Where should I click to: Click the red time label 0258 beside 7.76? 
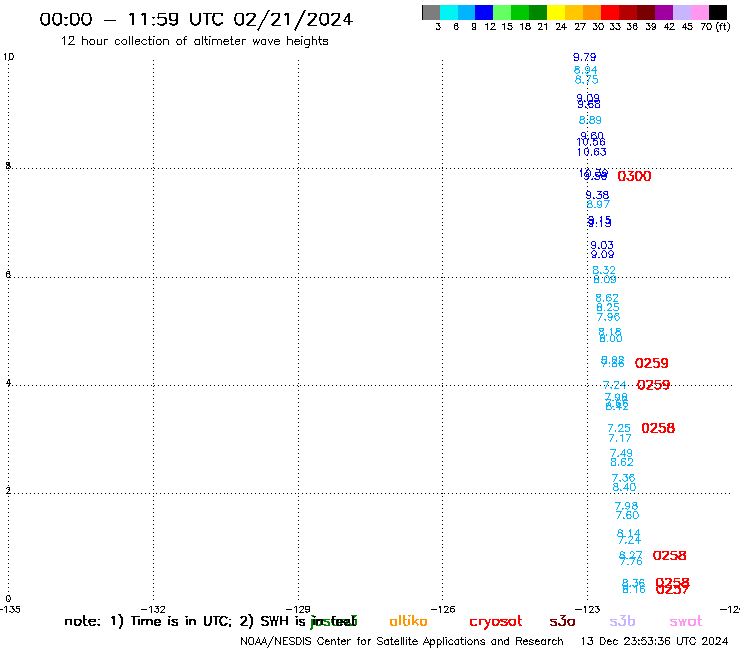tap(669, 556)
